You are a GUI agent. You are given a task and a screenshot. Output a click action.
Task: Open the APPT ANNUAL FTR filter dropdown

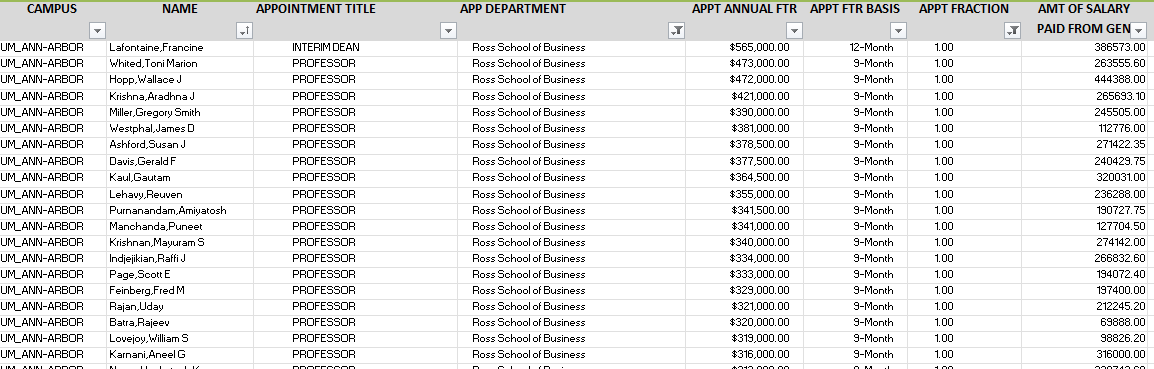[793, 30]
